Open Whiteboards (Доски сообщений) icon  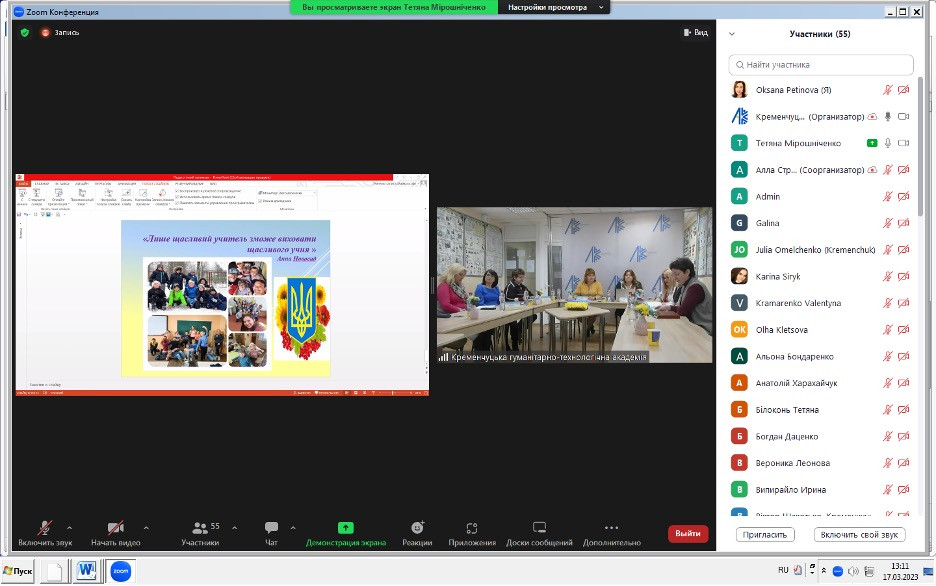point(539,528)
